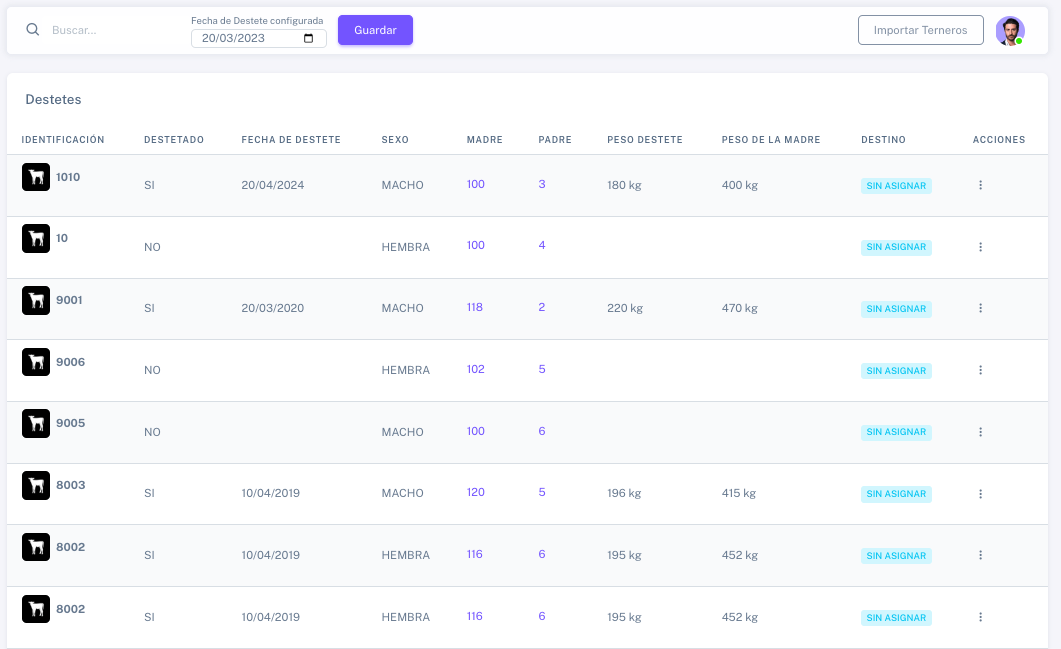Save the configured weaning date with Guardar
This screenshot has width=1061, height=649.
[x=376, y=30]
